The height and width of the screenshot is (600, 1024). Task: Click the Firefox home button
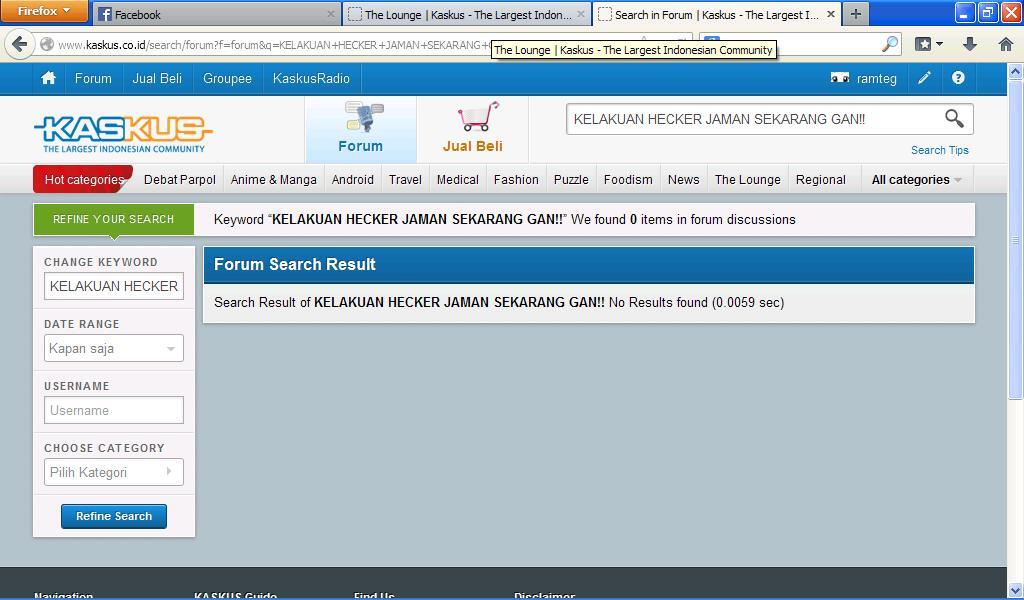click(1006, 44)
